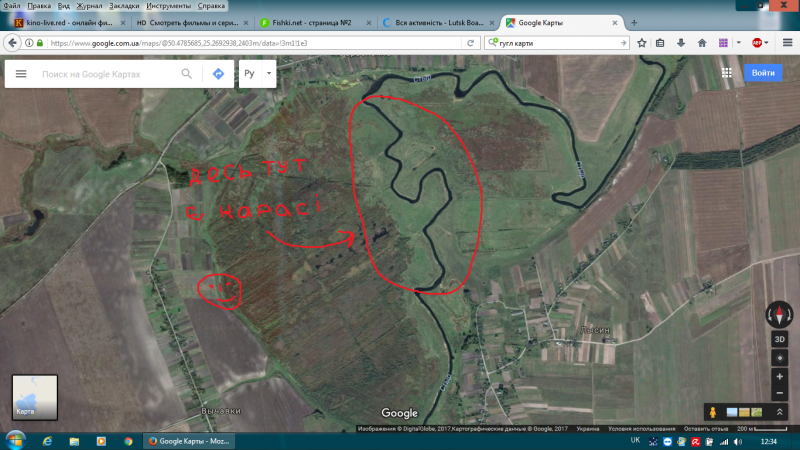
Task: Click the Firefox home icon
Action: 702,43
